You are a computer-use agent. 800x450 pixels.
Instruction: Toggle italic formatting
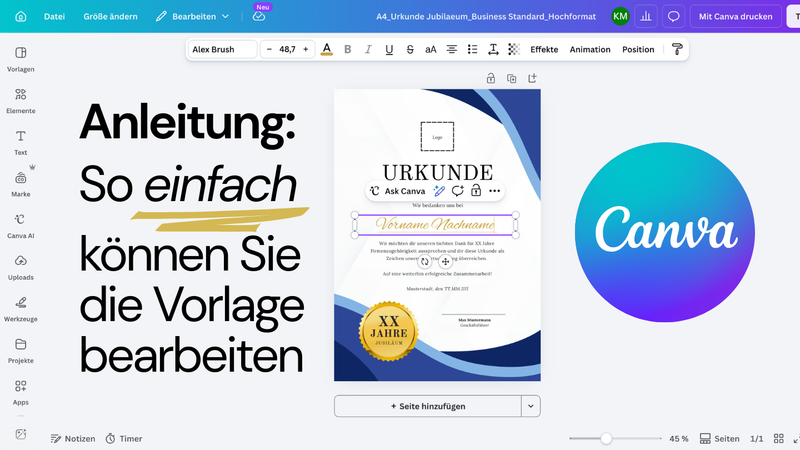click(368, 49)
